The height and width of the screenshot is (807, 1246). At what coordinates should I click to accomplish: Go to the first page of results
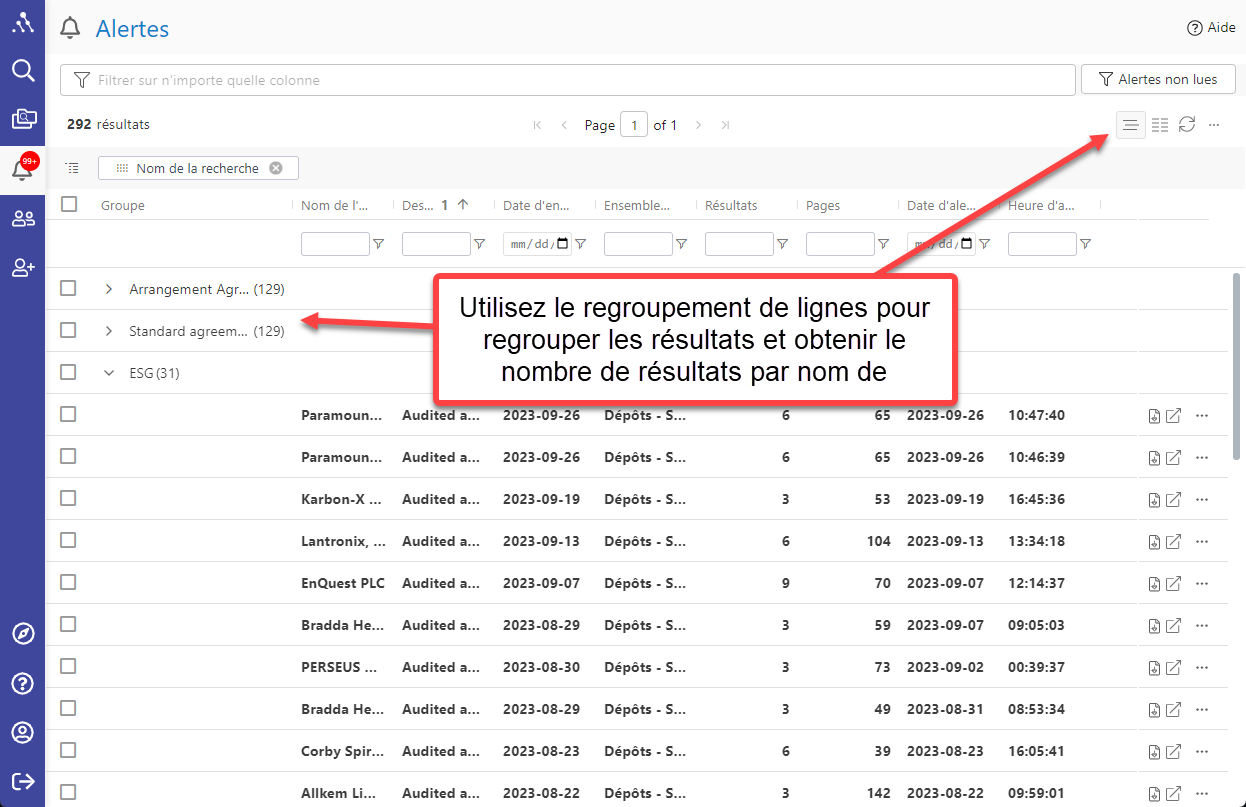tap(537, 125)
